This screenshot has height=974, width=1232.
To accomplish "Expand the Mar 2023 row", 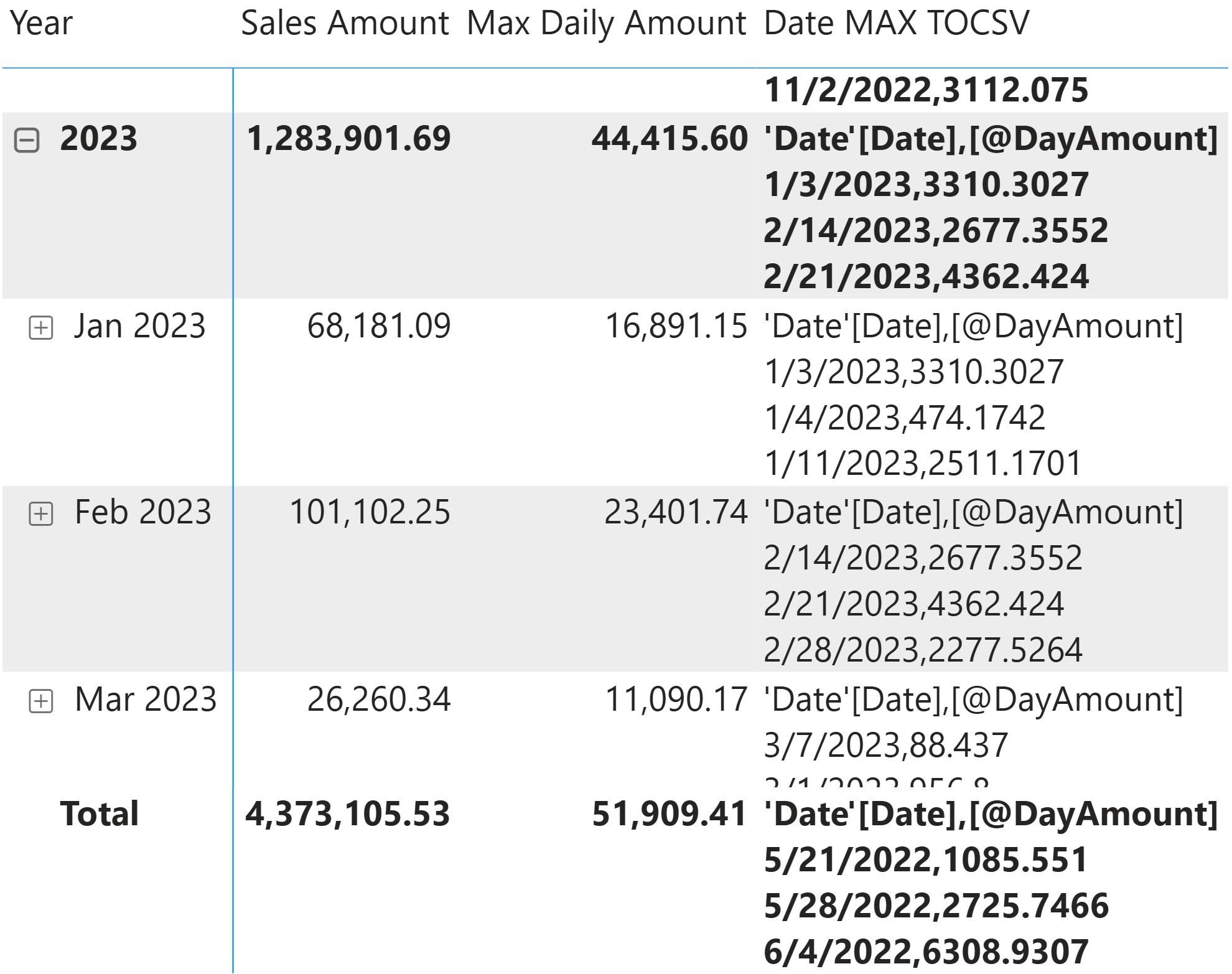I will (x=41, y=701).
